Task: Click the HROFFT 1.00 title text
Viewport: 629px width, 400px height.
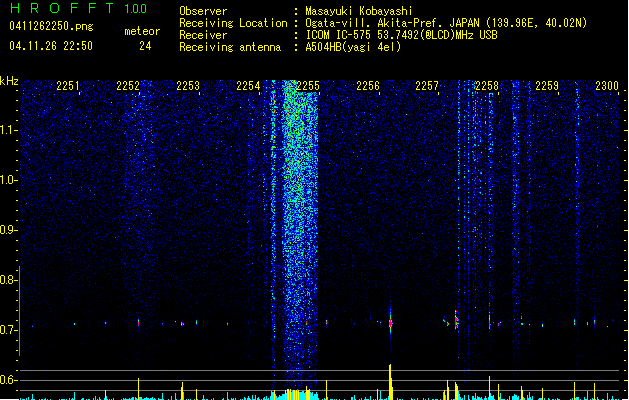Action: 78,8
